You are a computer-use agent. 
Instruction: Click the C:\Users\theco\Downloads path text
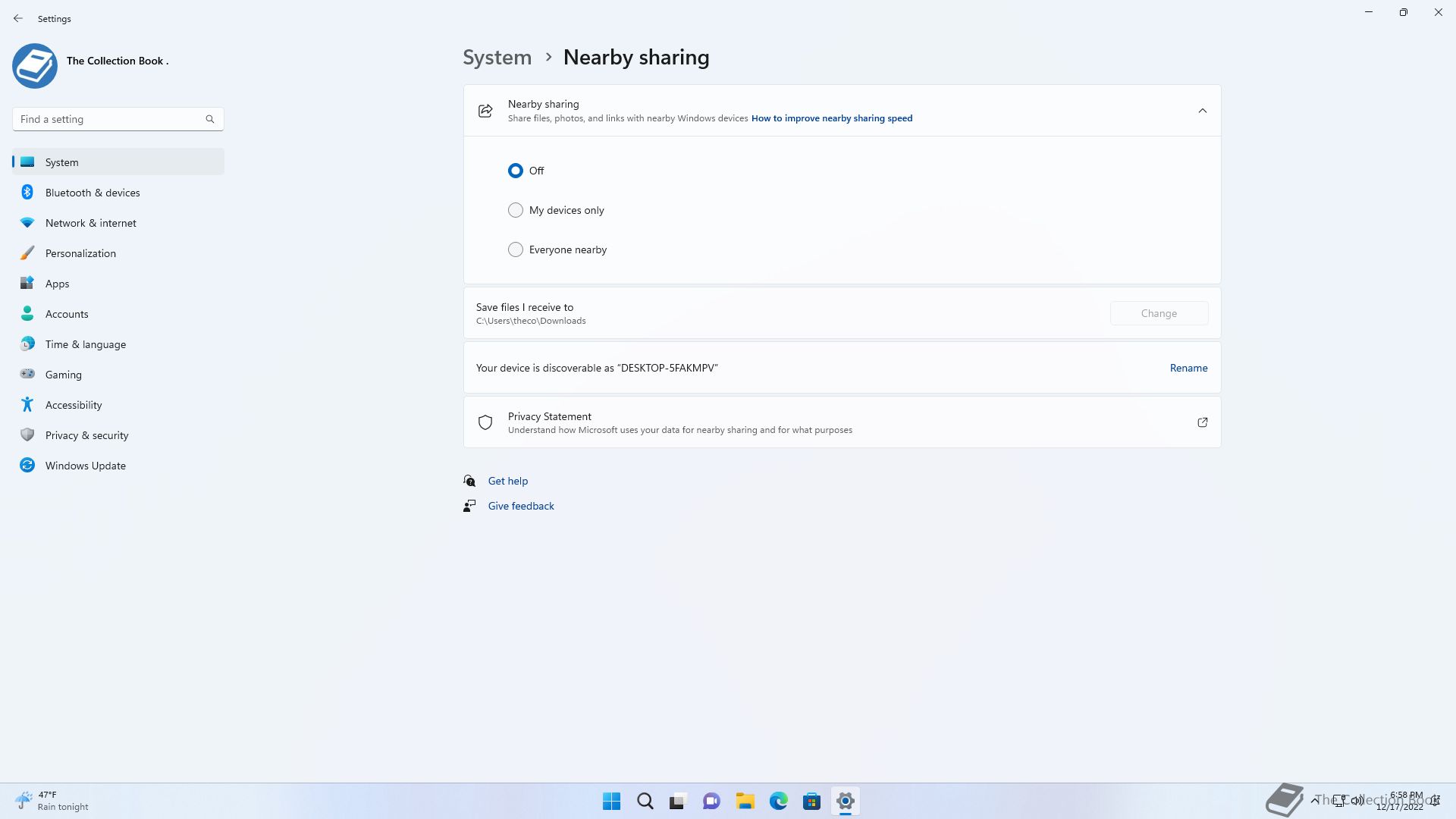tap(531, 321)
